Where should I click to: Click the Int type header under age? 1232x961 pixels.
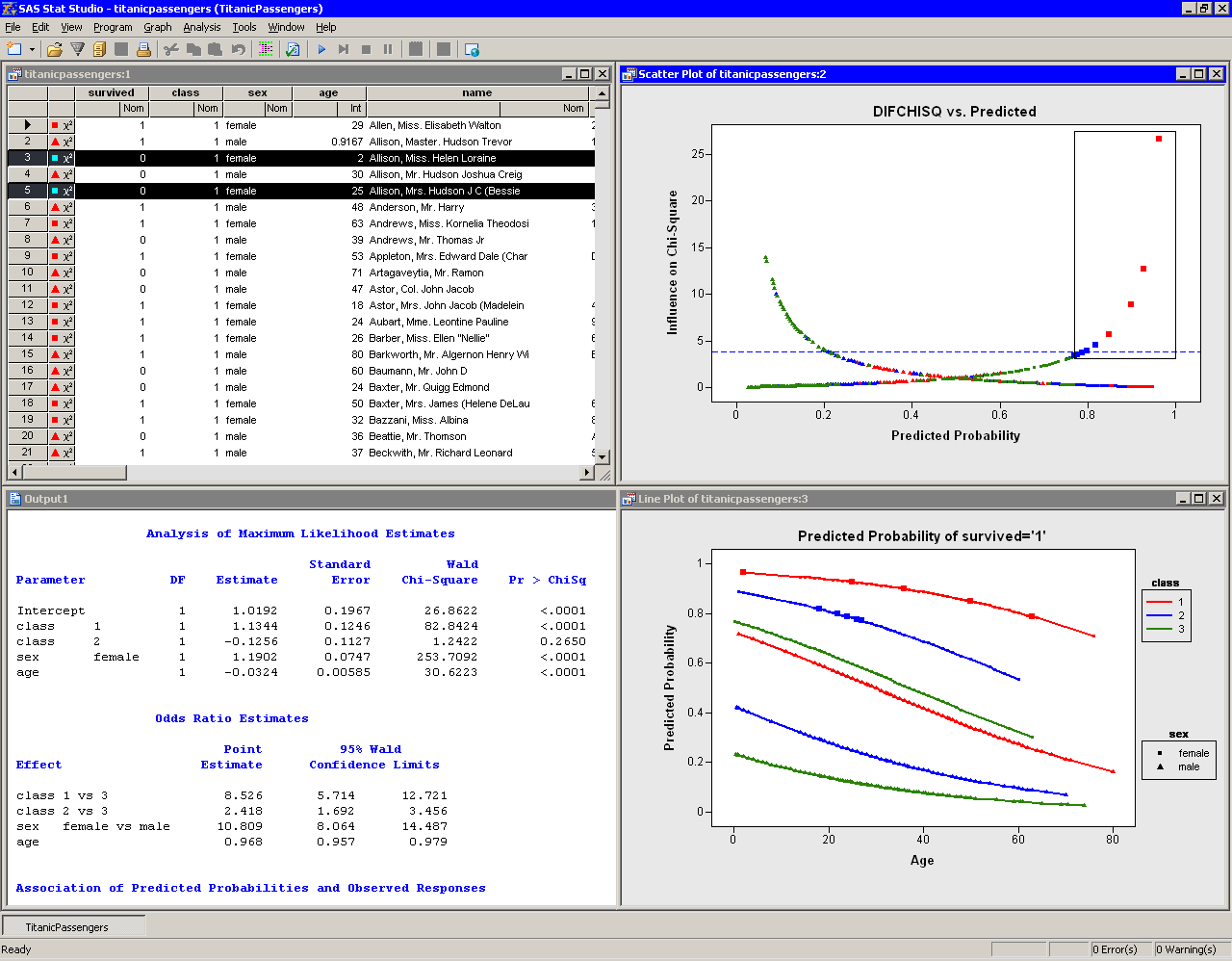353,108
